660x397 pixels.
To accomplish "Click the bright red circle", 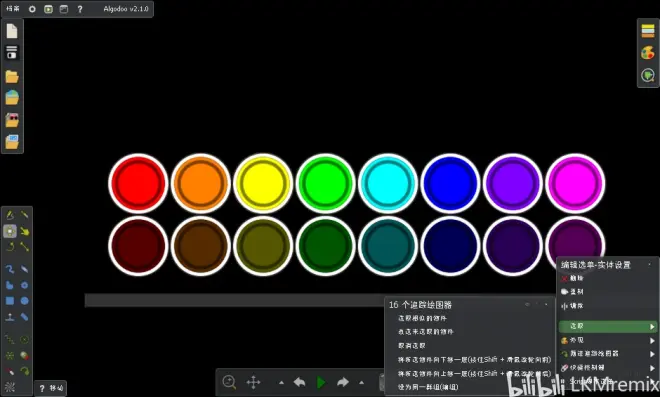I will point(138,184).
